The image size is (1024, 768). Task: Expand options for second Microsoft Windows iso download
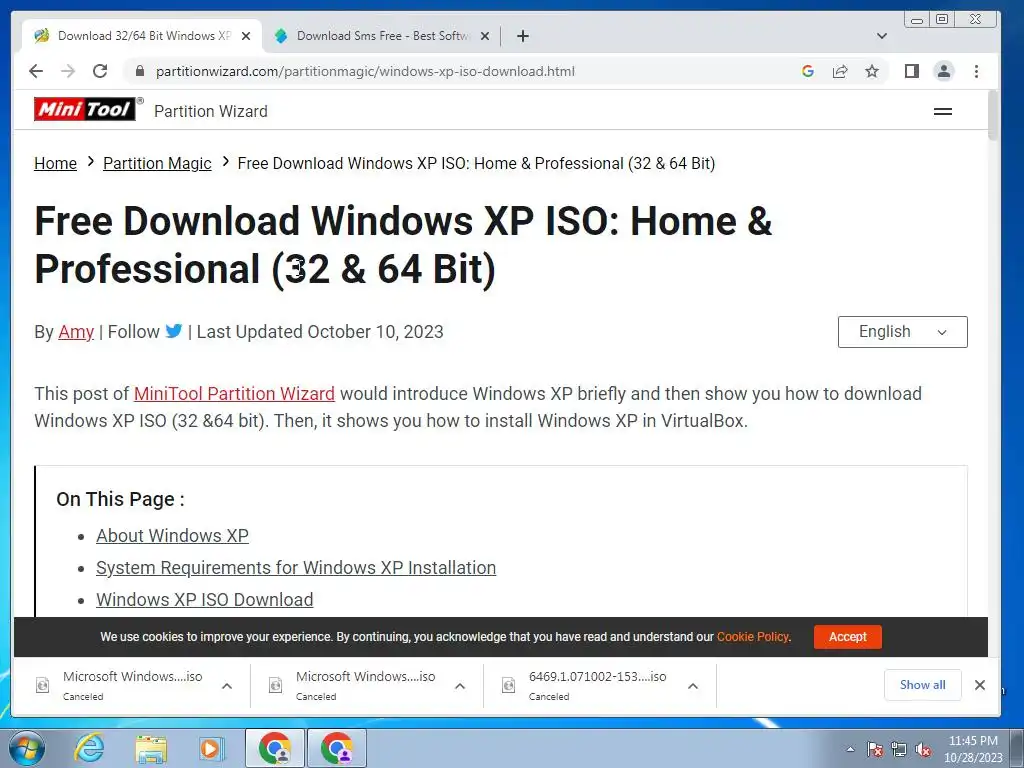[x=460, y=686]
